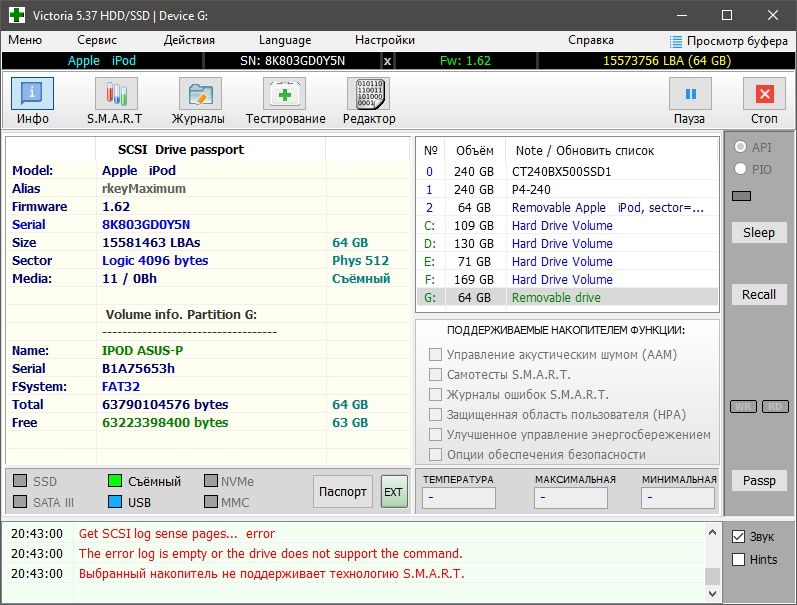Open the Меню menu
The image size is (797, 605).
(25, 40)
